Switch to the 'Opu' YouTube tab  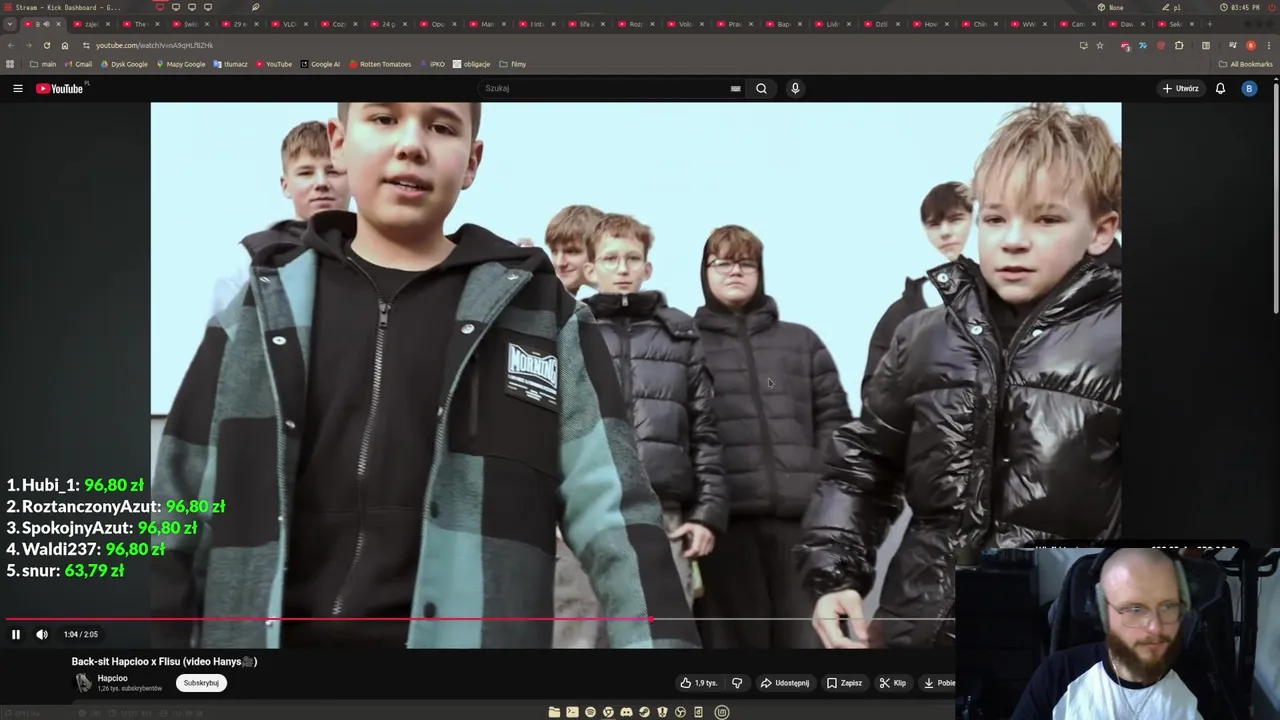pos(437,24)
